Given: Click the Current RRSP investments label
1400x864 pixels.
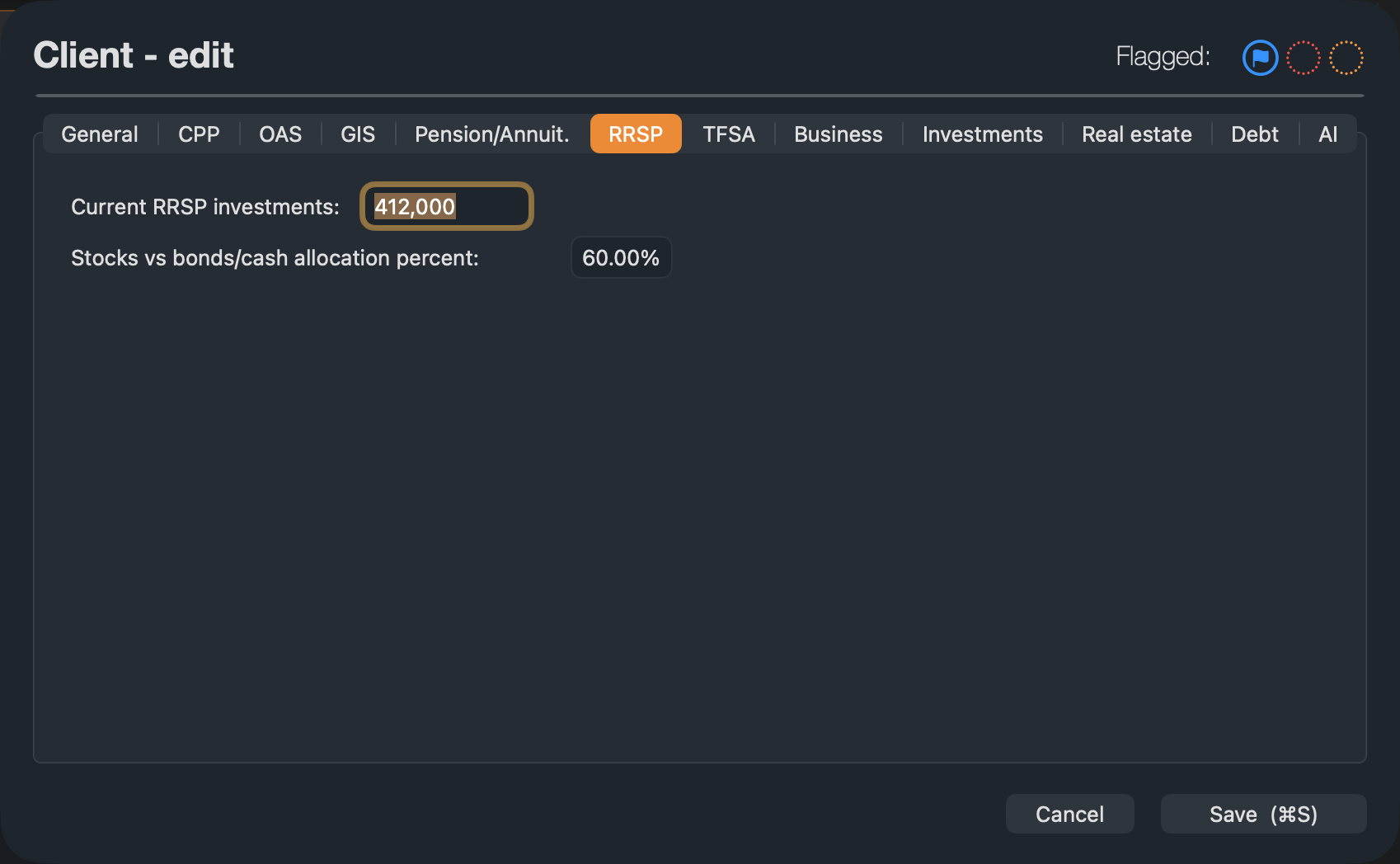Looking at the screenshot, I should point(205,207).
